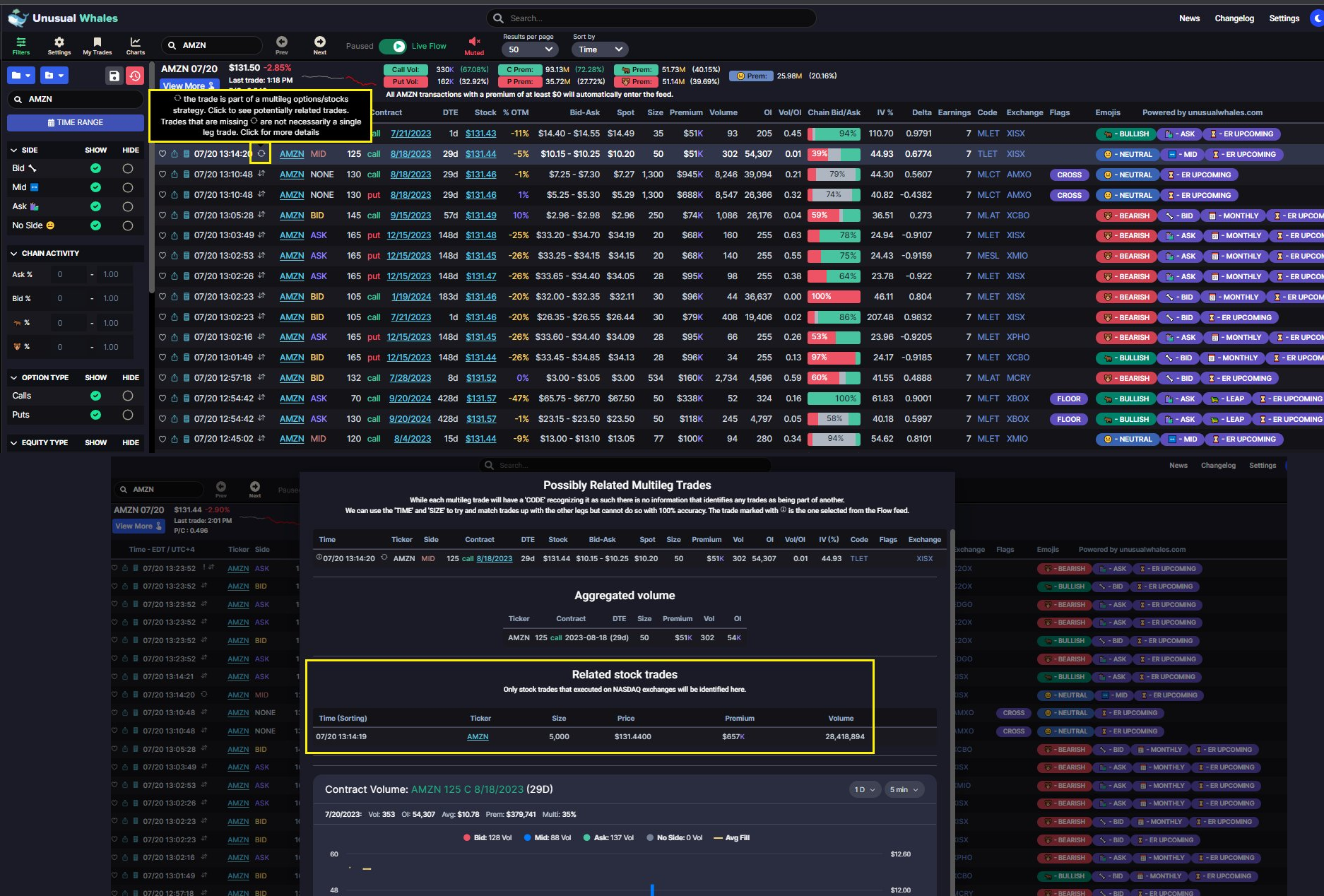1324x896 pixels.
Task: Click the Prev arrow in the top feed toolbar
Action: 282,42
